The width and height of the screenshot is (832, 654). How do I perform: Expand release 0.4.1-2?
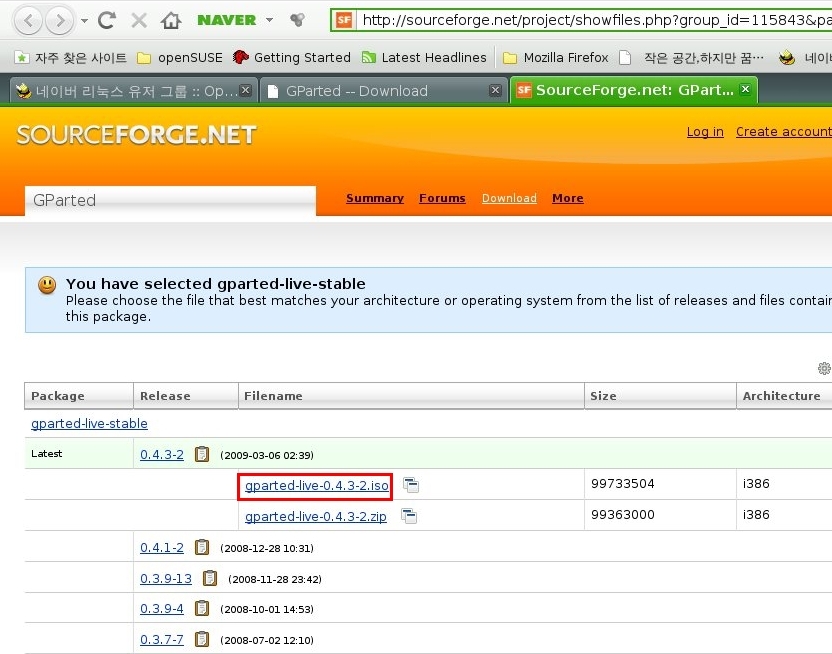tap(162, 547)
